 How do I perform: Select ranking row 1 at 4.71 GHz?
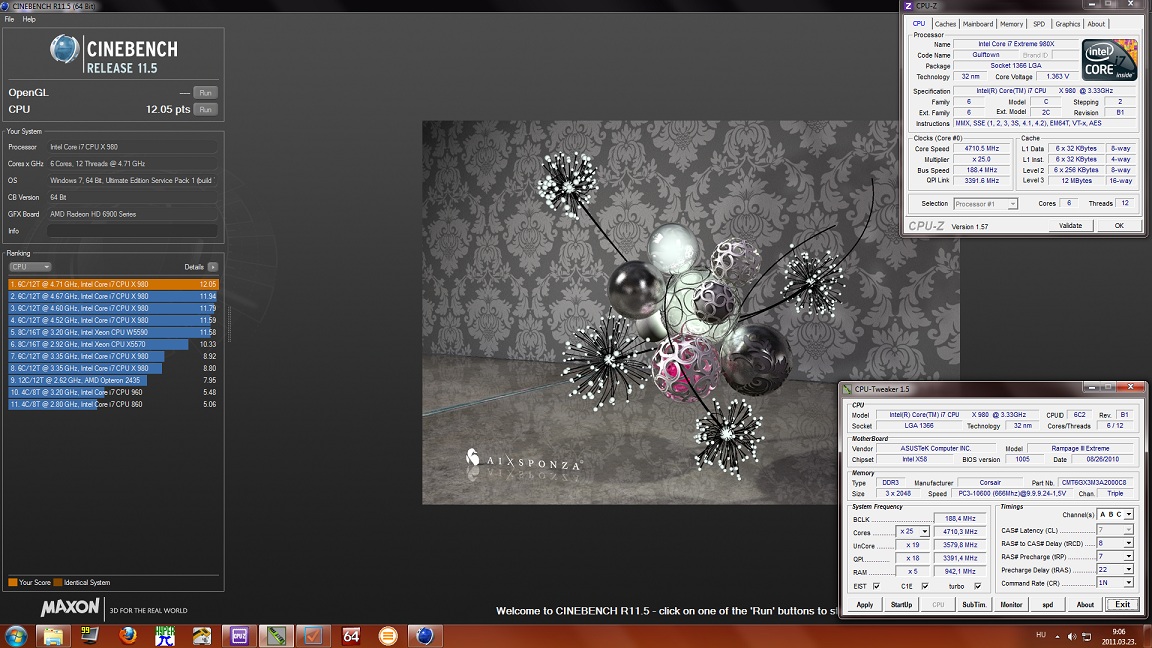113,284
